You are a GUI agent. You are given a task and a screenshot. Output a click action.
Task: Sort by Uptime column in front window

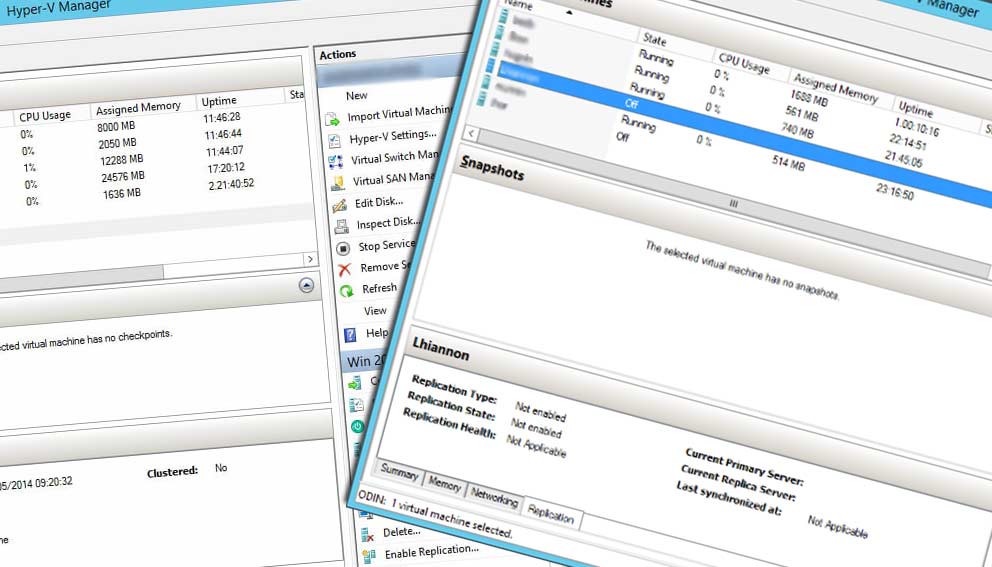pyautogui.click(x=915, y=109)
